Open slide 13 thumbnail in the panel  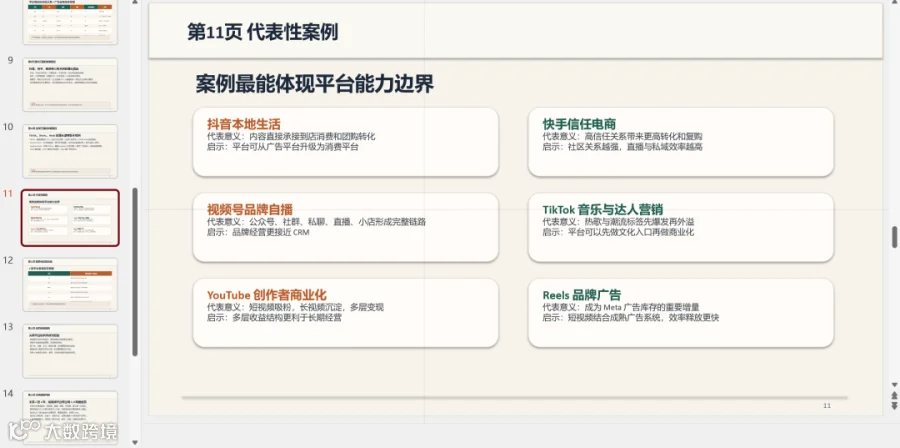pos(70,351)
